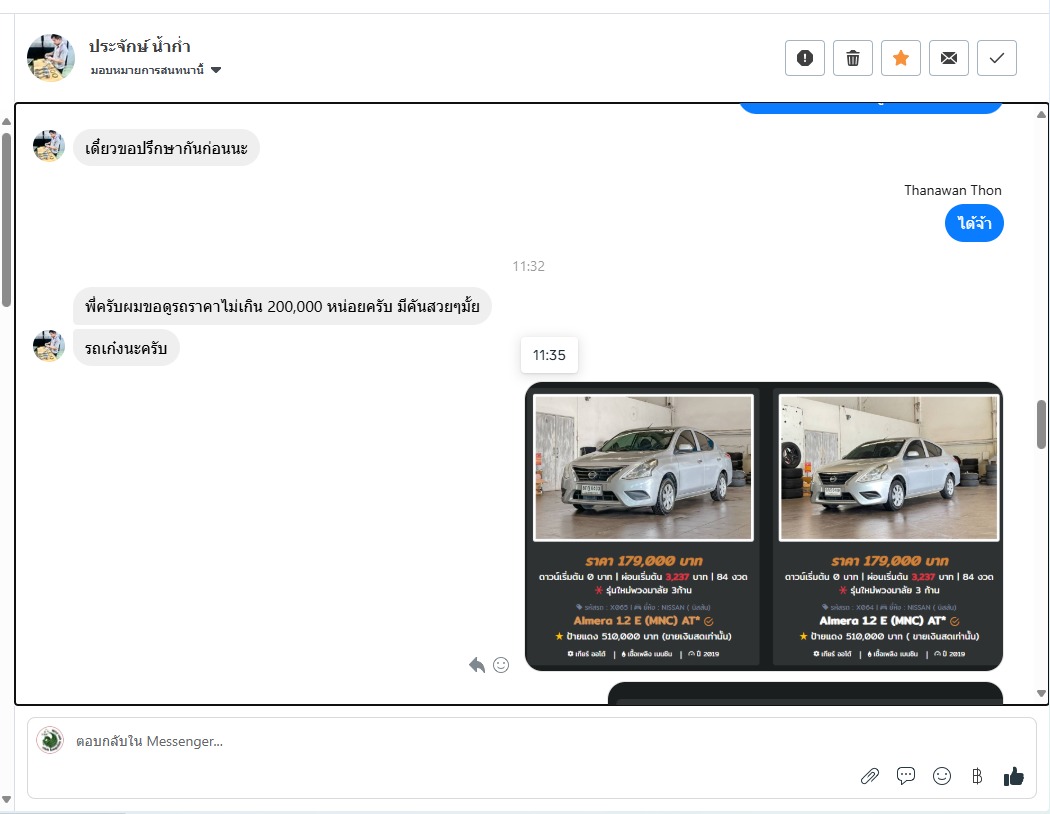Screen dimensions: 1050x814
Task: Open the emoji picker in reply box
Action: [942, 776]
